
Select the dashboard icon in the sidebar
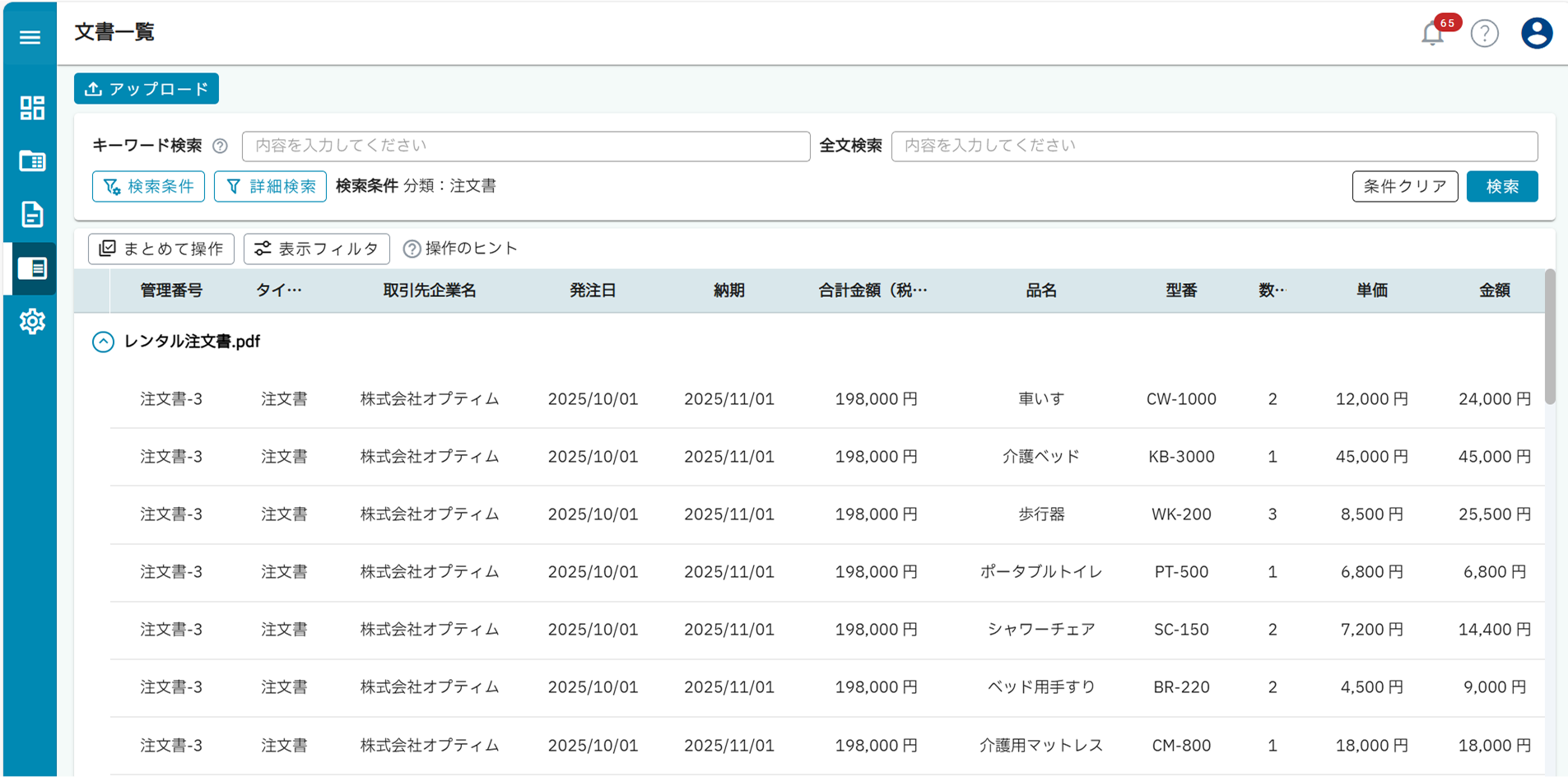click(x=31, y=107)
